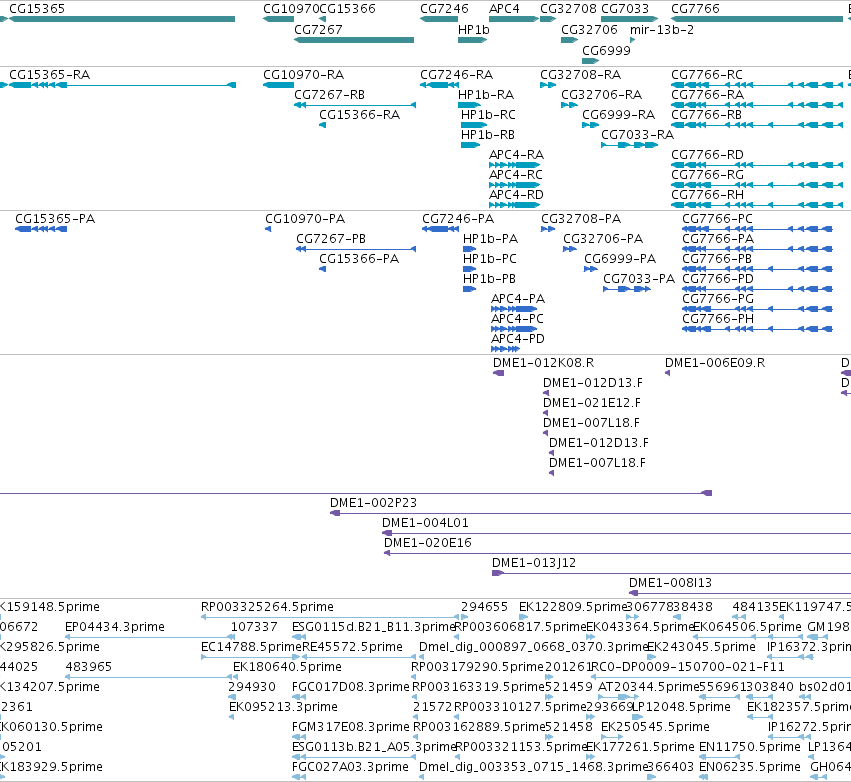Click the HP1b-RA transcript label
The image size is (851, 782).
pos(486,95)
